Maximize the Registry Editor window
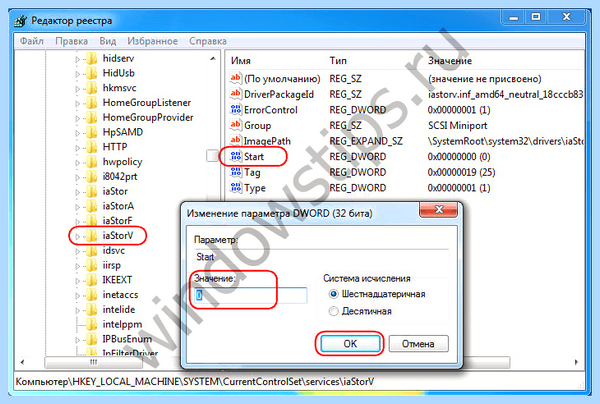The image size is (600, 404). click(536, 17)
